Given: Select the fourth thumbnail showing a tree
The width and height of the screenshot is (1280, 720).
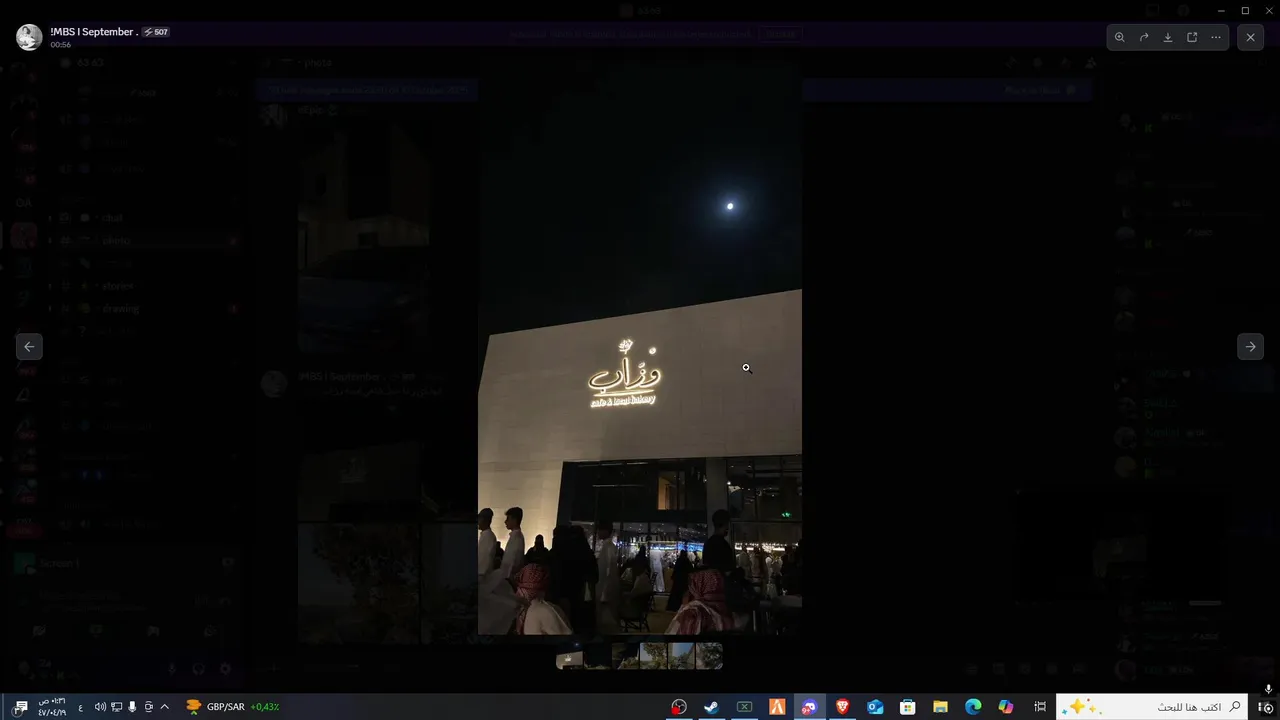Looking at the screenshot, I should (653, 655).
